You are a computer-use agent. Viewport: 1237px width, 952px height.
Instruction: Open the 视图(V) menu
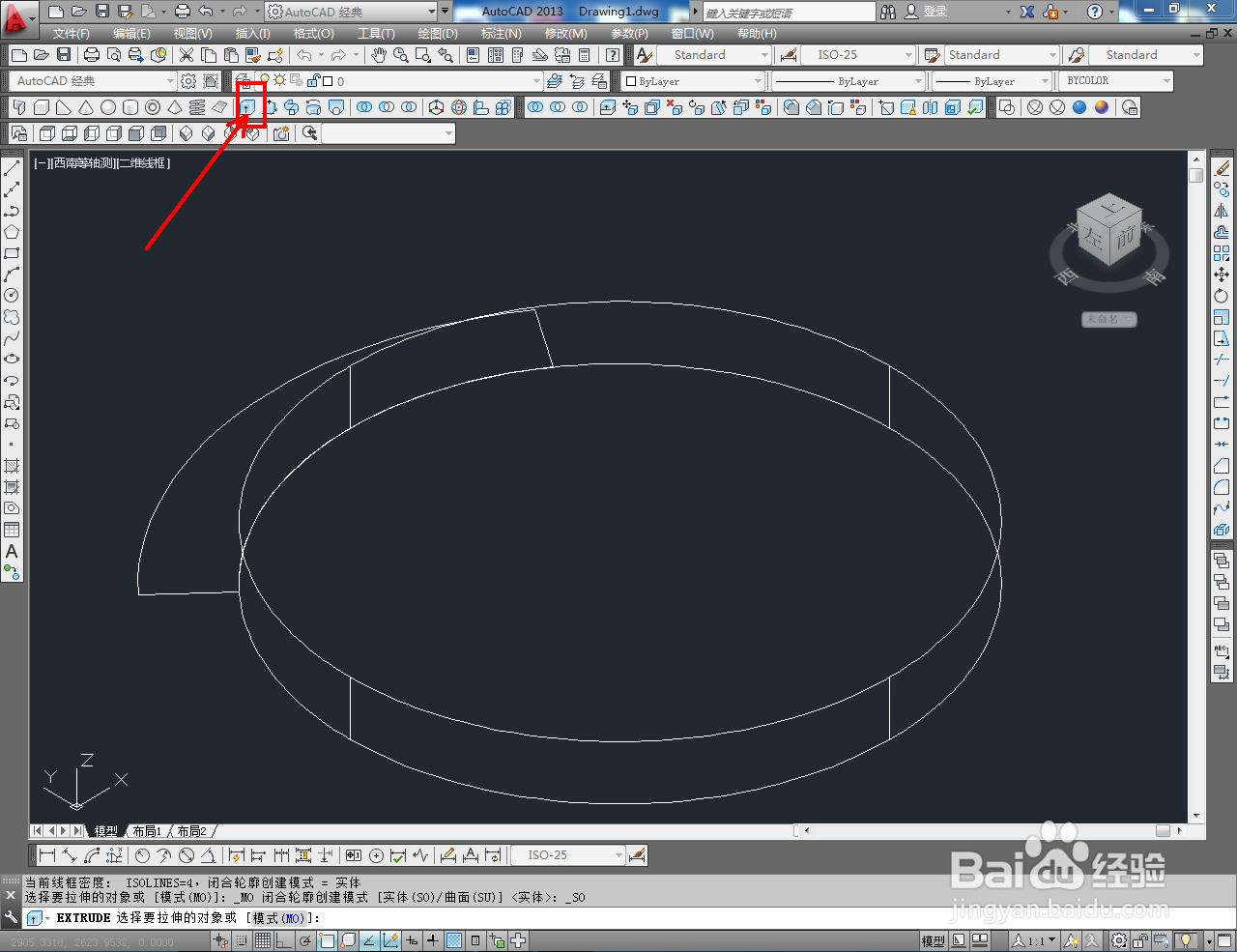[192, 34]
